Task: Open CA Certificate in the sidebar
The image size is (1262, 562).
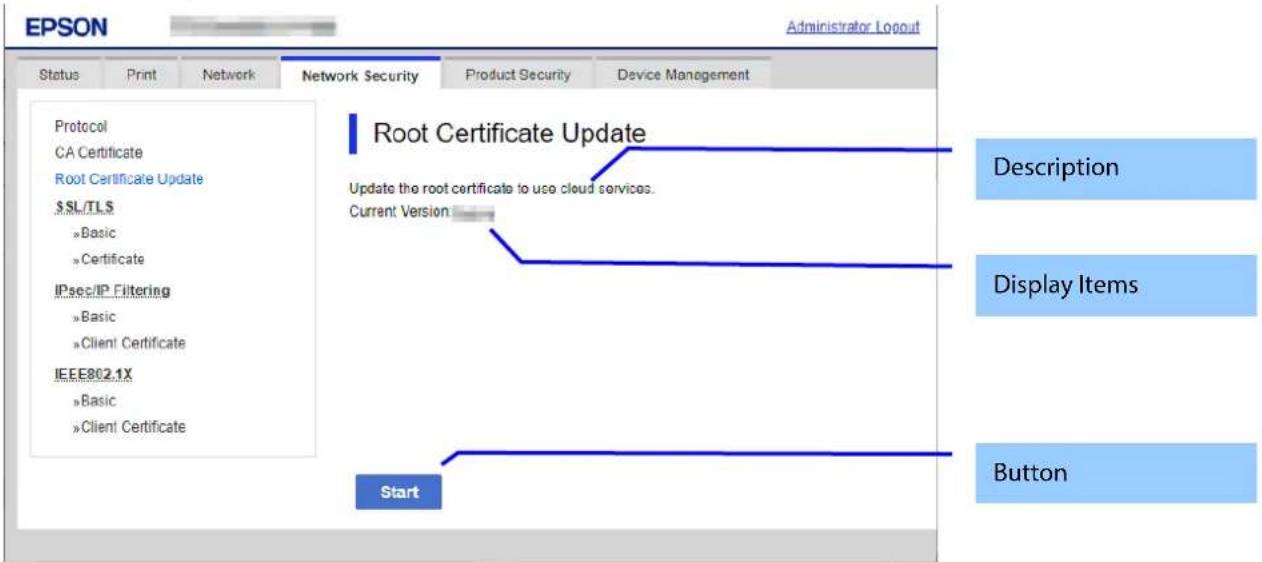Action: pos(99,153)
